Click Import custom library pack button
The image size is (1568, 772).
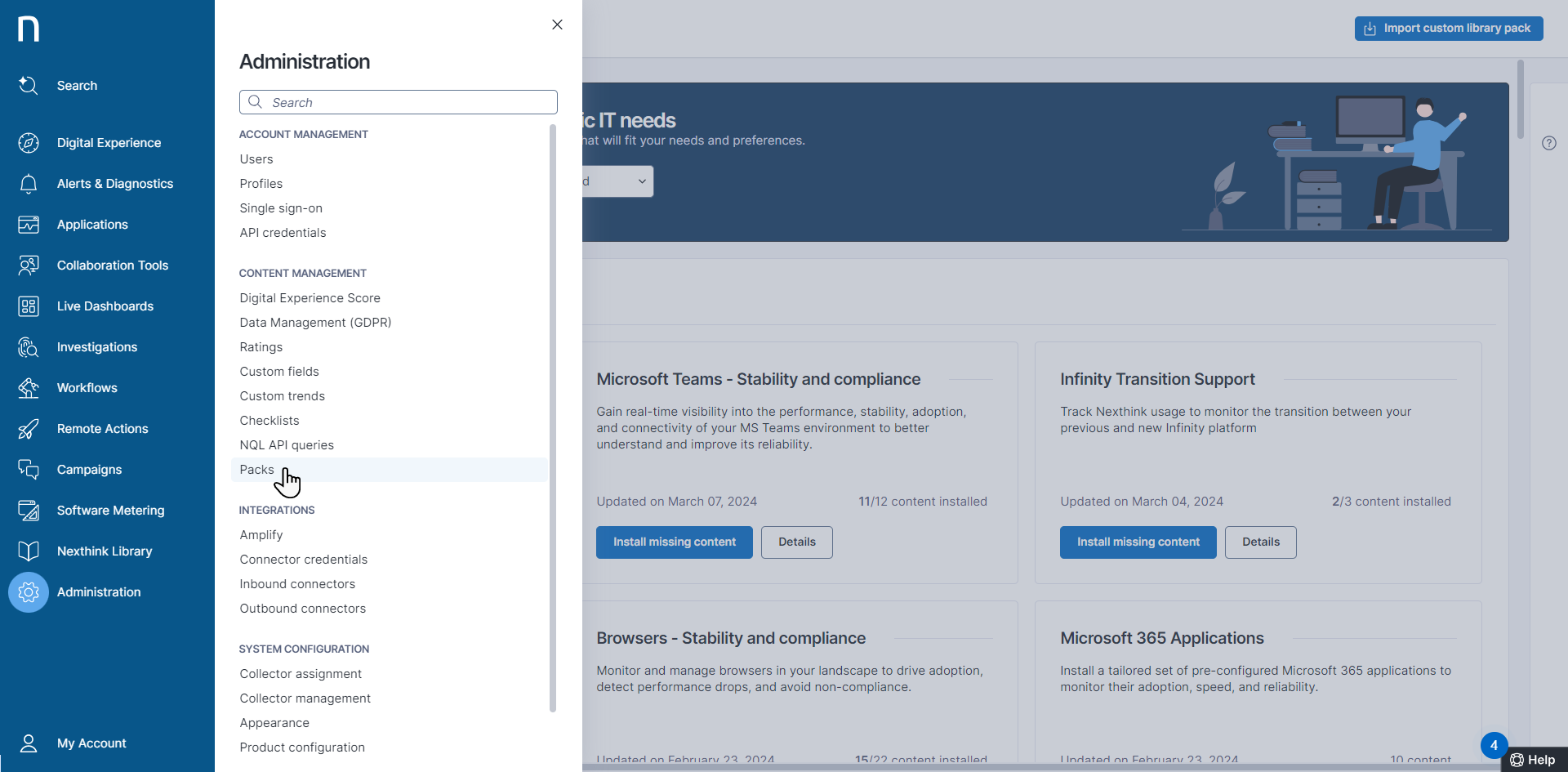(1448, 29)
